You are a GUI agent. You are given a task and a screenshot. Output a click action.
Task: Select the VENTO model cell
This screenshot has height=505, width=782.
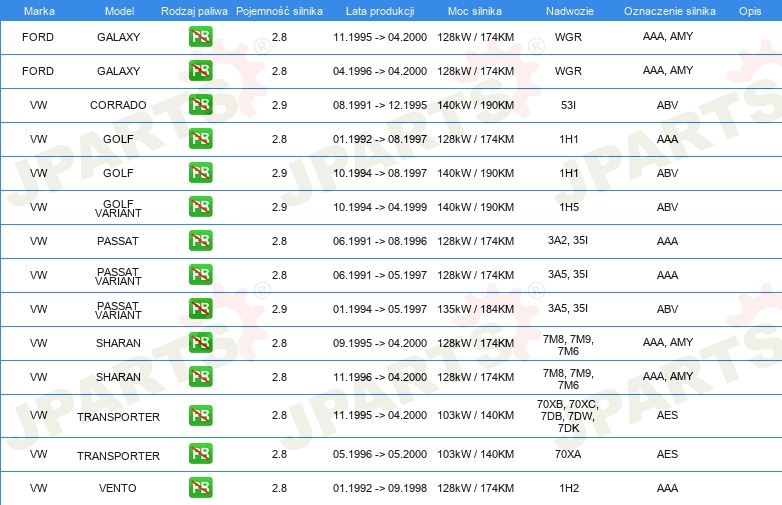point(118,488)
